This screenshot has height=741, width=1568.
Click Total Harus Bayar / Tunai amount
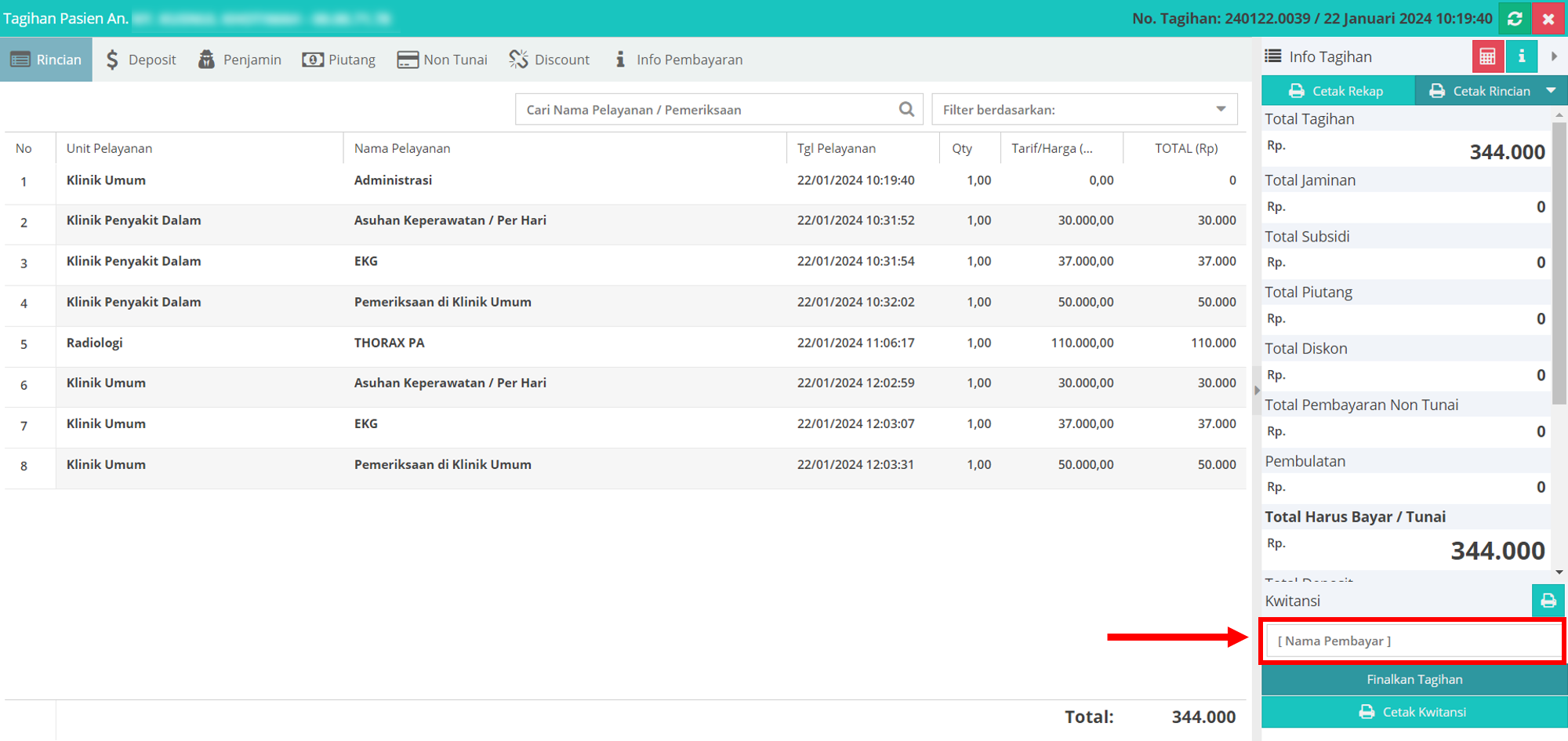[1497, 550]
